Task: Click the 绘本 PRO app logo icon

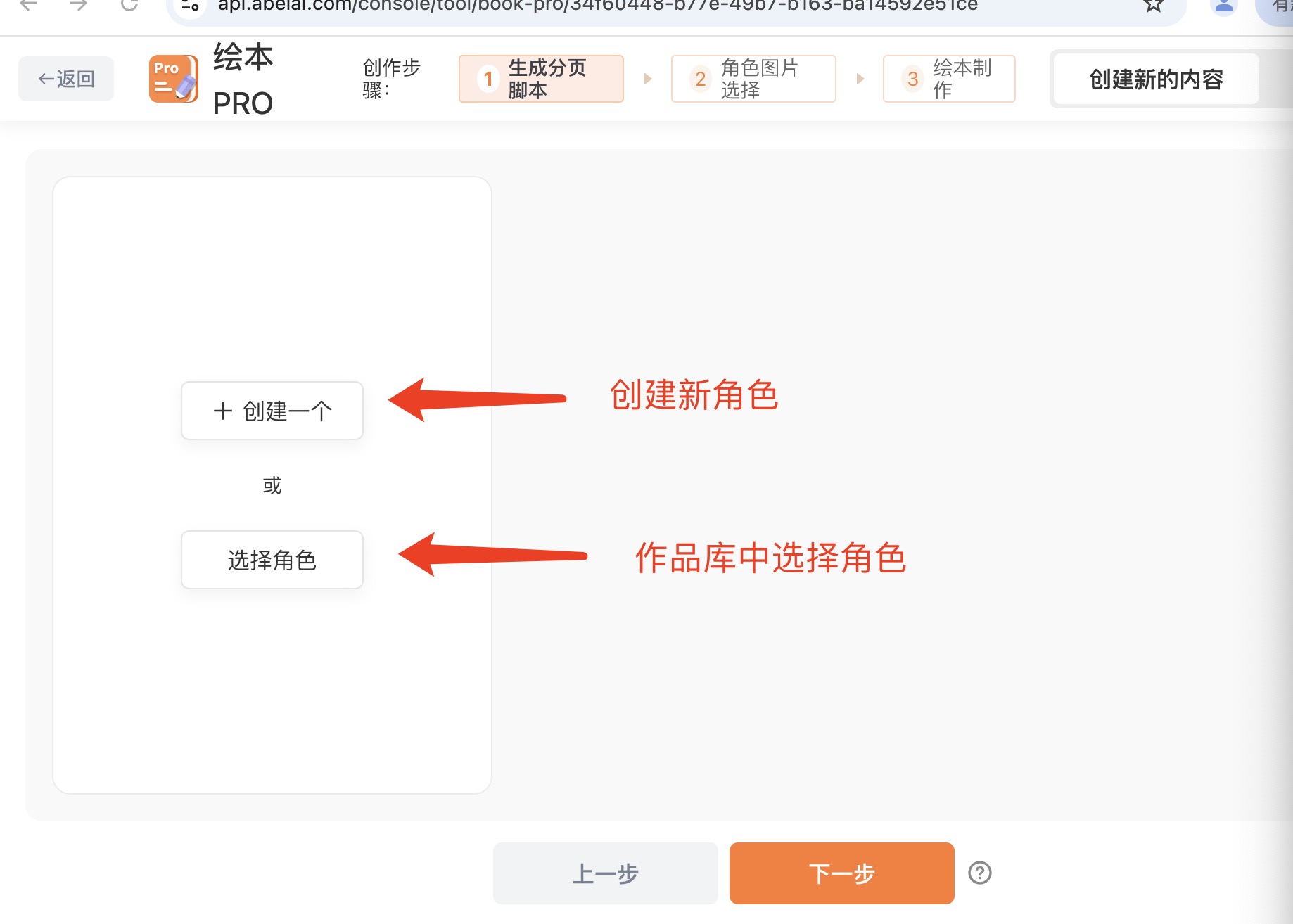Action: (x=173, y=79)
